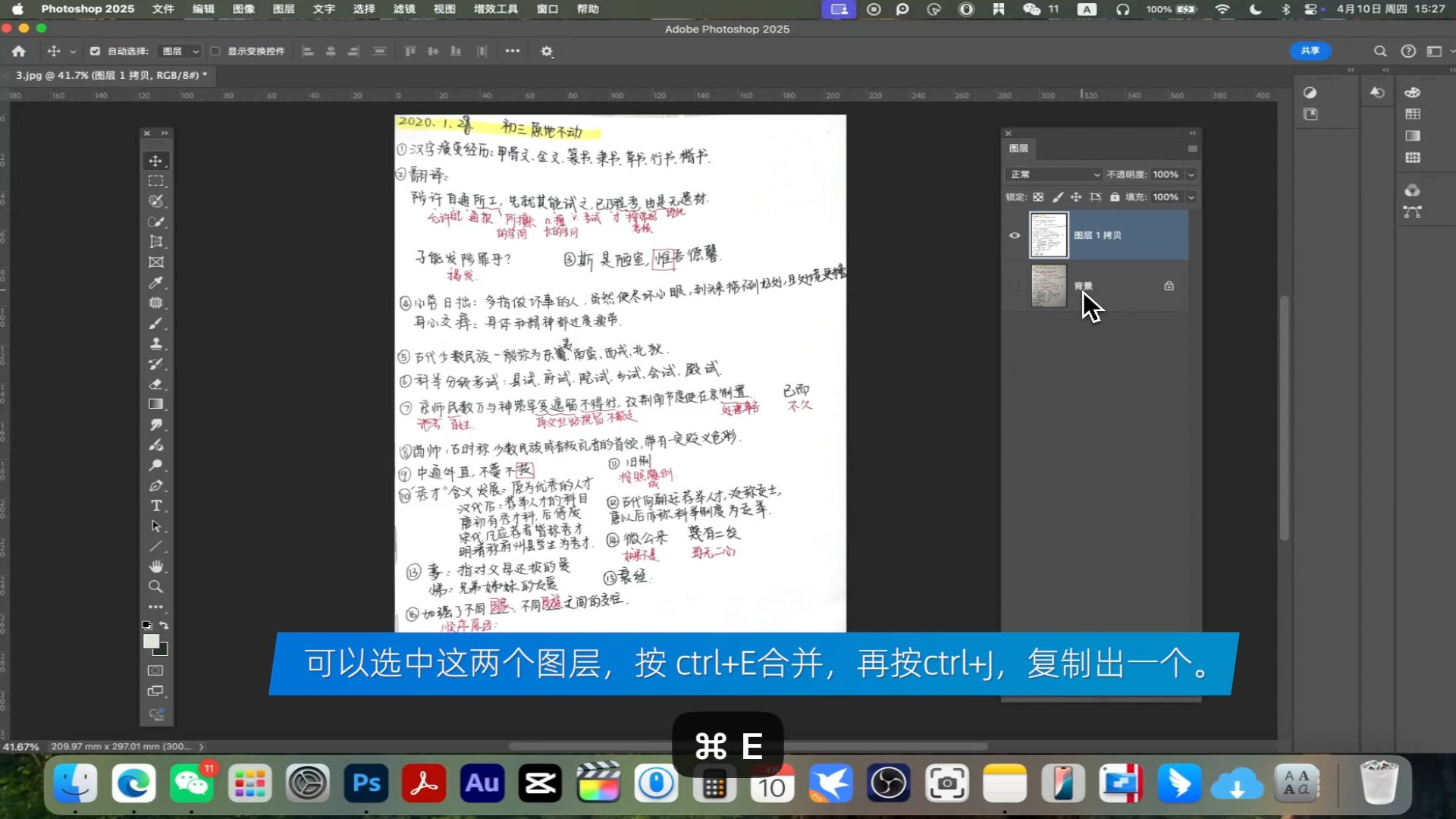
Task: Select the Eraser tool
Action: [155, 384]
